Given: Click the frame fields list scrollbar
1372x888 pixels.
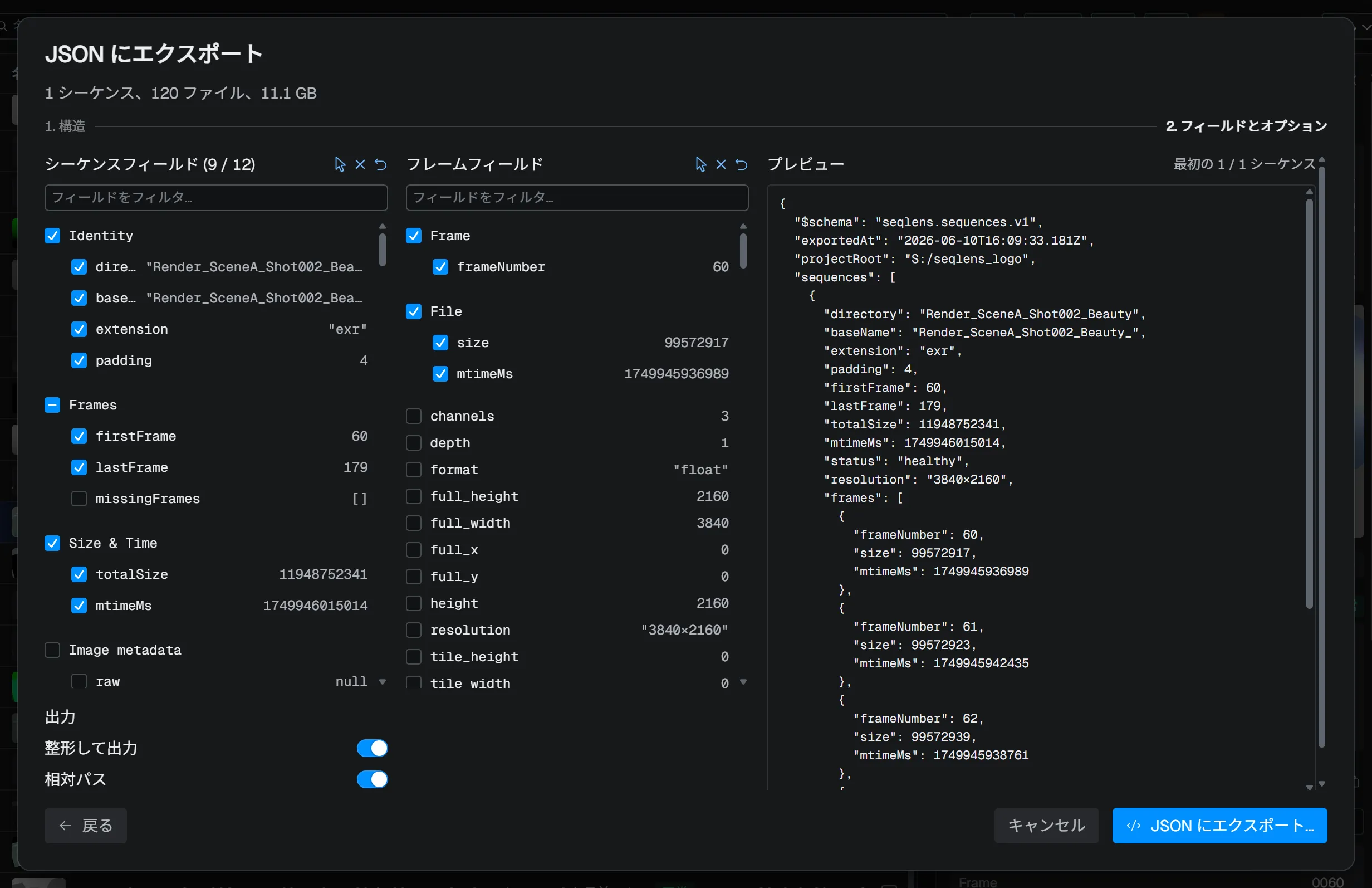Looking at the screenshot, I should click(x=743, y=251).
